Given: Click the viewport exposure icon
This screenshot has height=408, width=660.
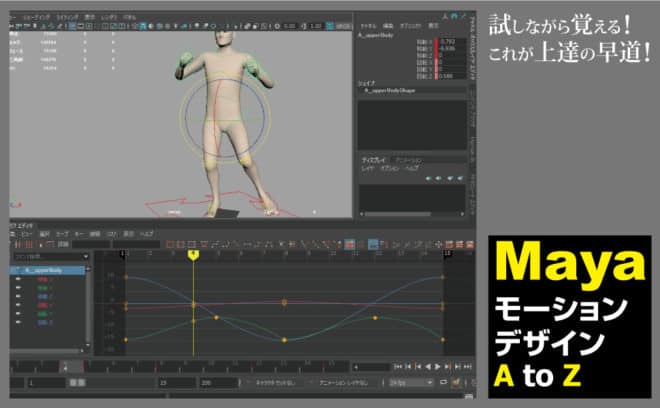Looking at the screenshot, I should coord(277,26).
